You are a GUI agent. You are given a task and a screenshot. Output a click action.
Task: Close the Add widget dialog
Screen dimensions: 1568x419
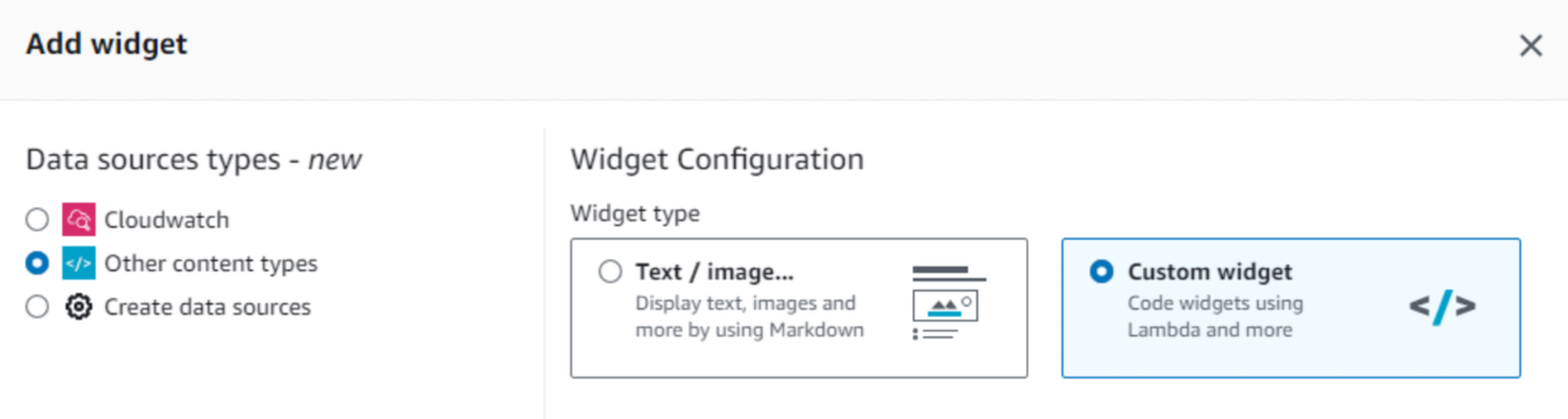point(1530,45)
